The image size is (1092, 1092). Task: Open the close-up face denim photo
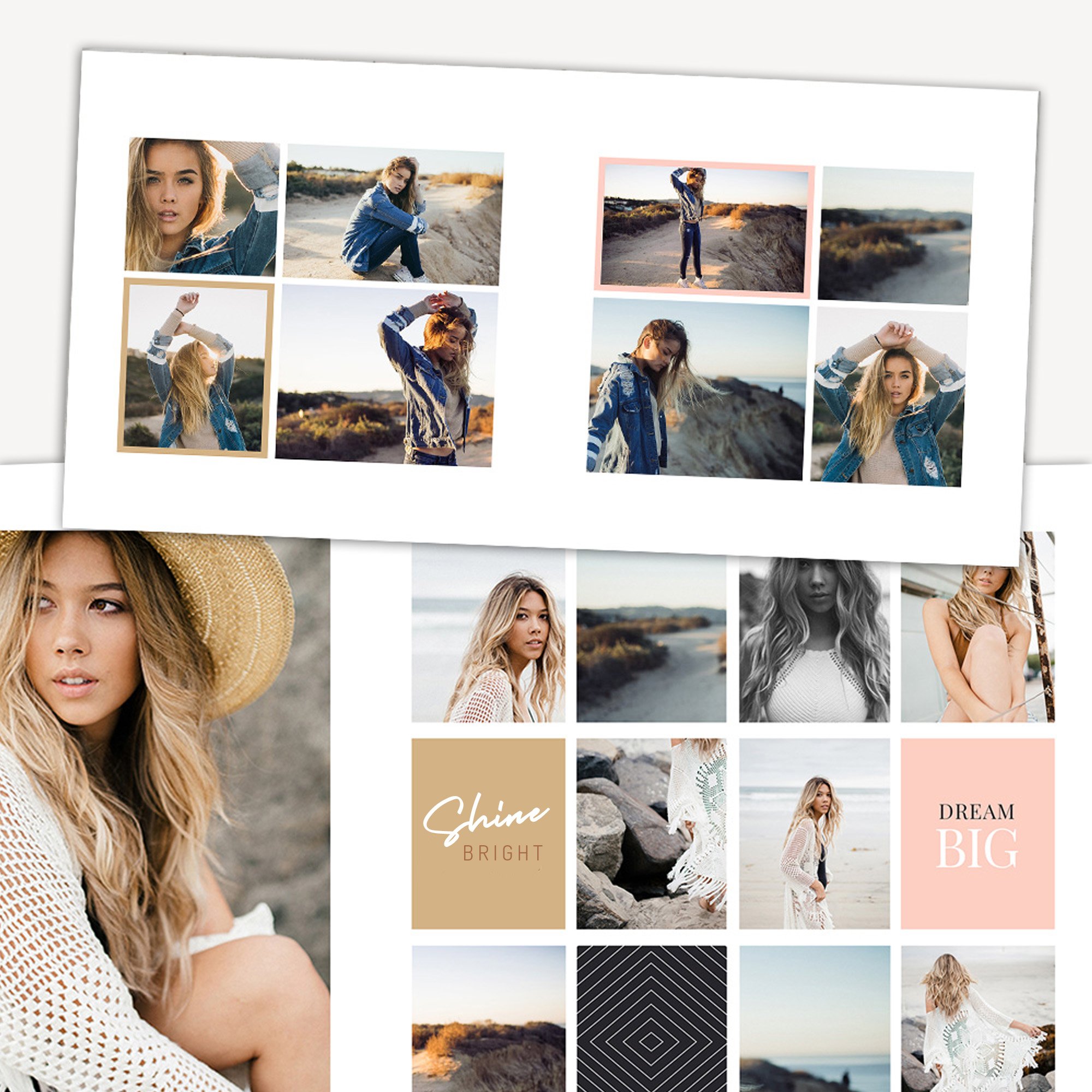pyautogui.click(x=202, y=207)
